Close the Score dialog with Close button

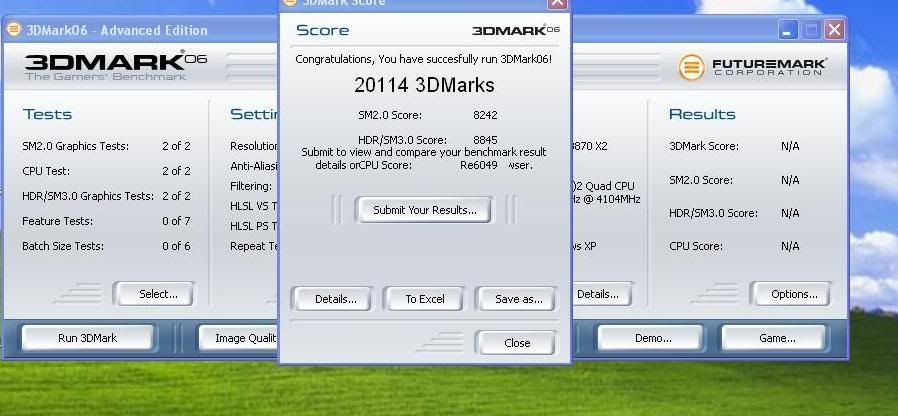pos(516,343)
